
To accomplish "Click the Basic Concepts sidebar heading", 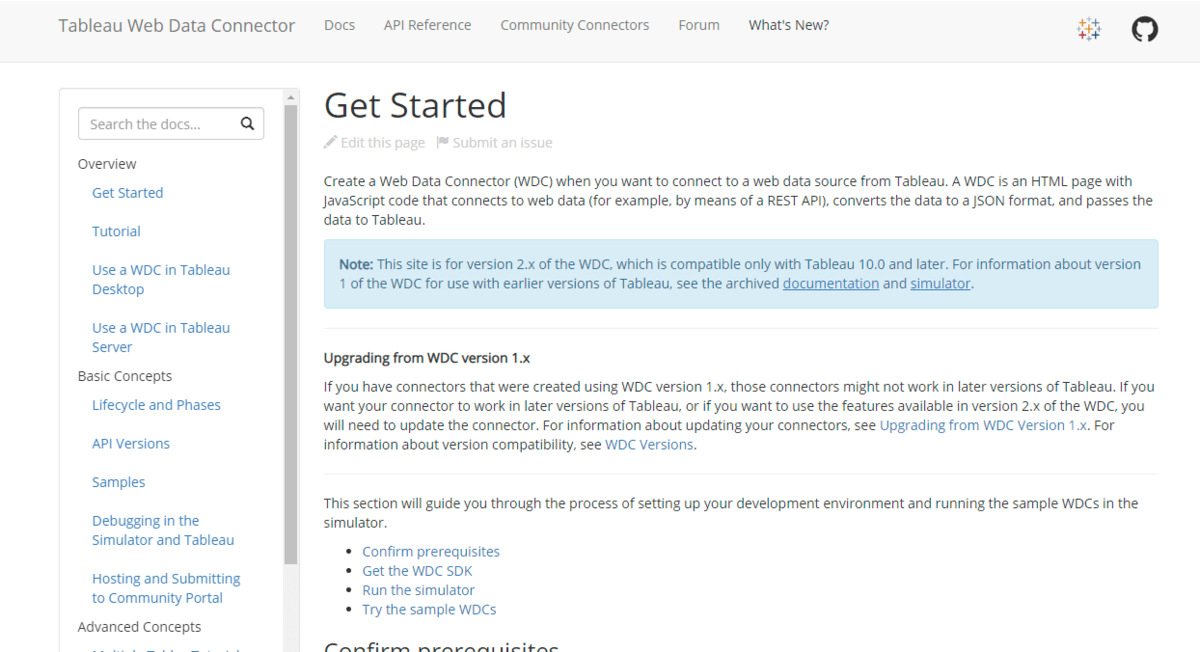I will point(125,376).
